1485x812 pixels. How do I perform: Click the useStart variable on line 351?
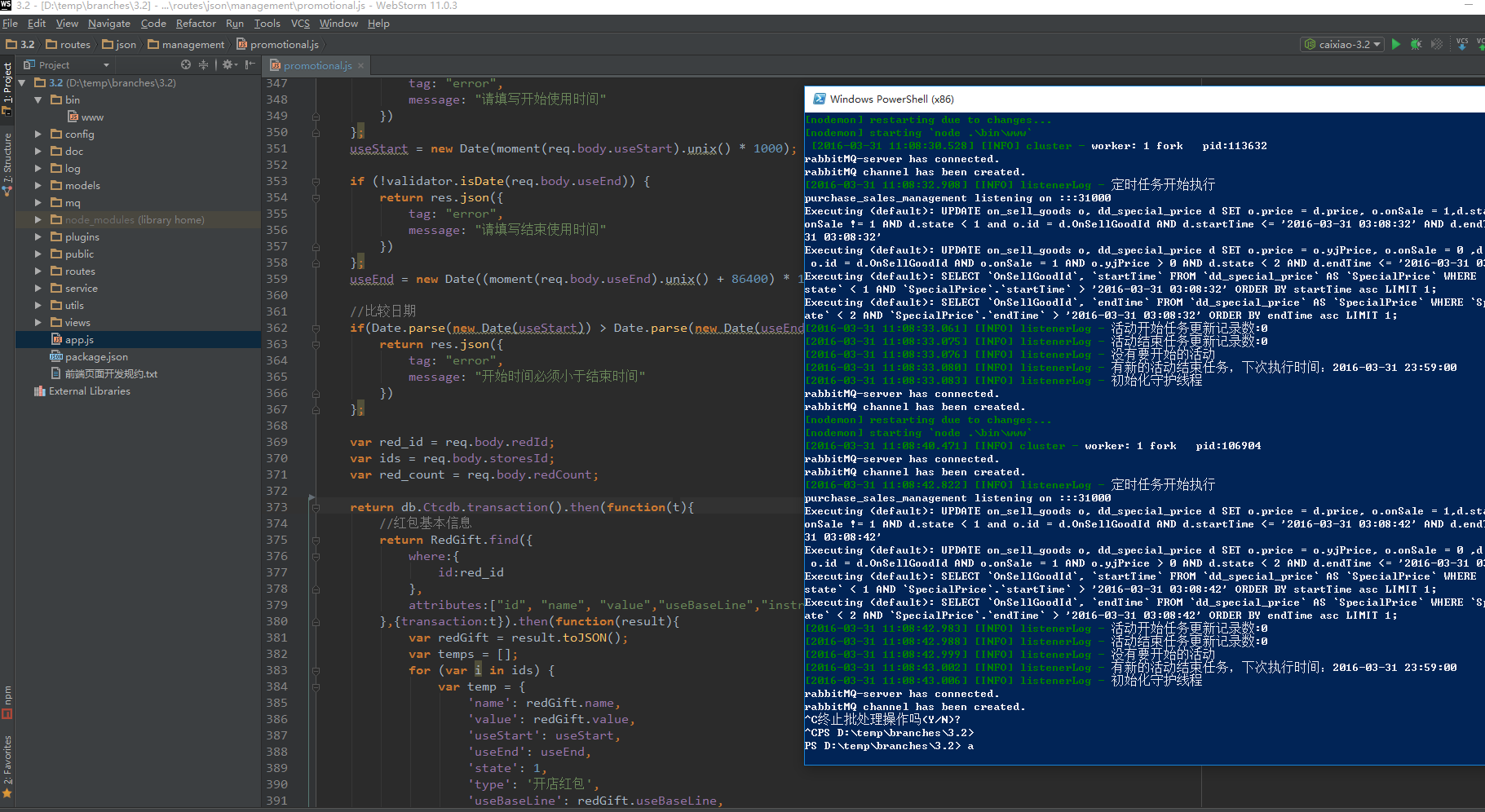pyautogui.click(x=378, y=148)
